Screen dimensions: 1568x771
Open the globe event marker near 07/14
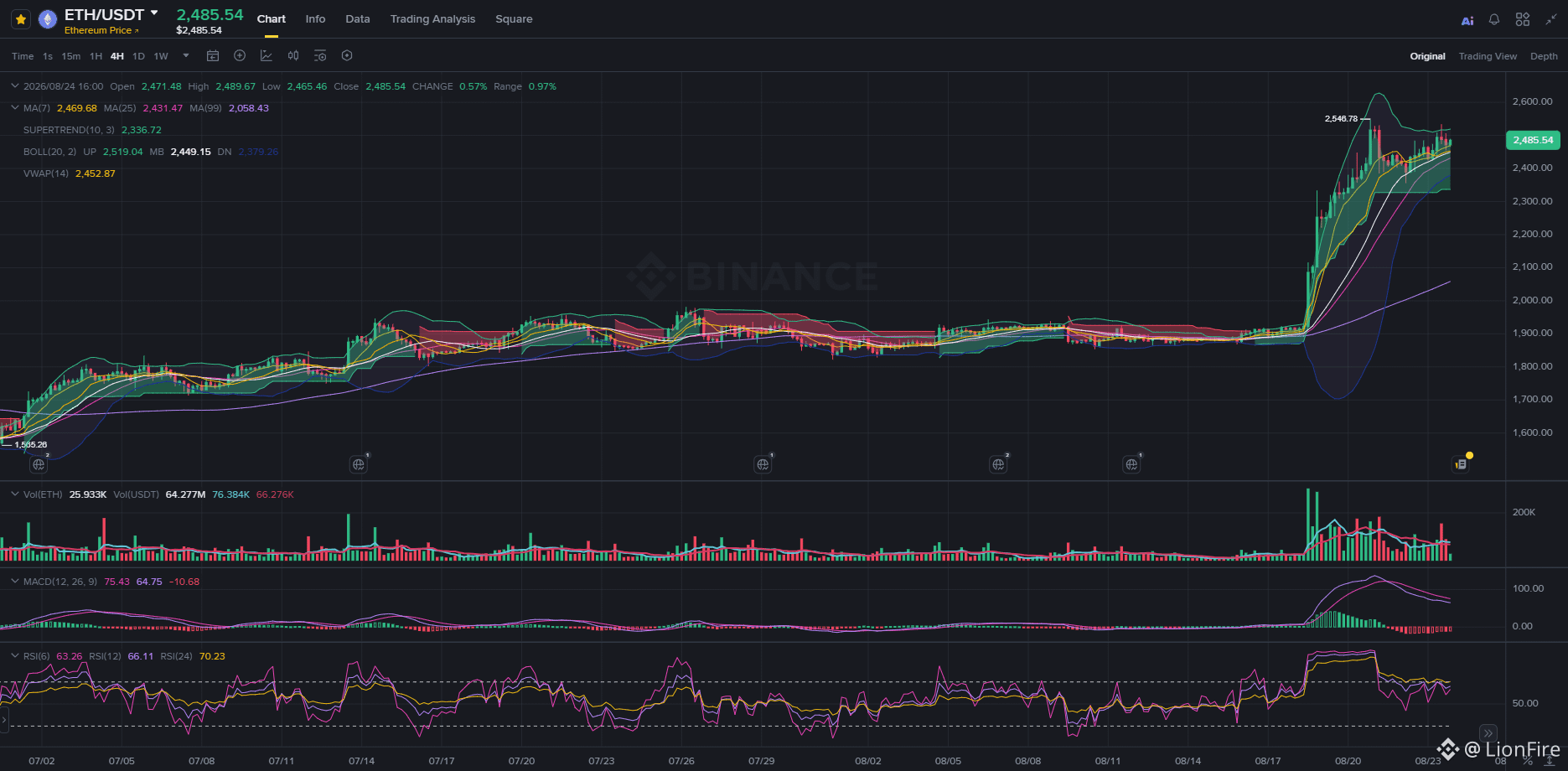[x=359, y=464]
